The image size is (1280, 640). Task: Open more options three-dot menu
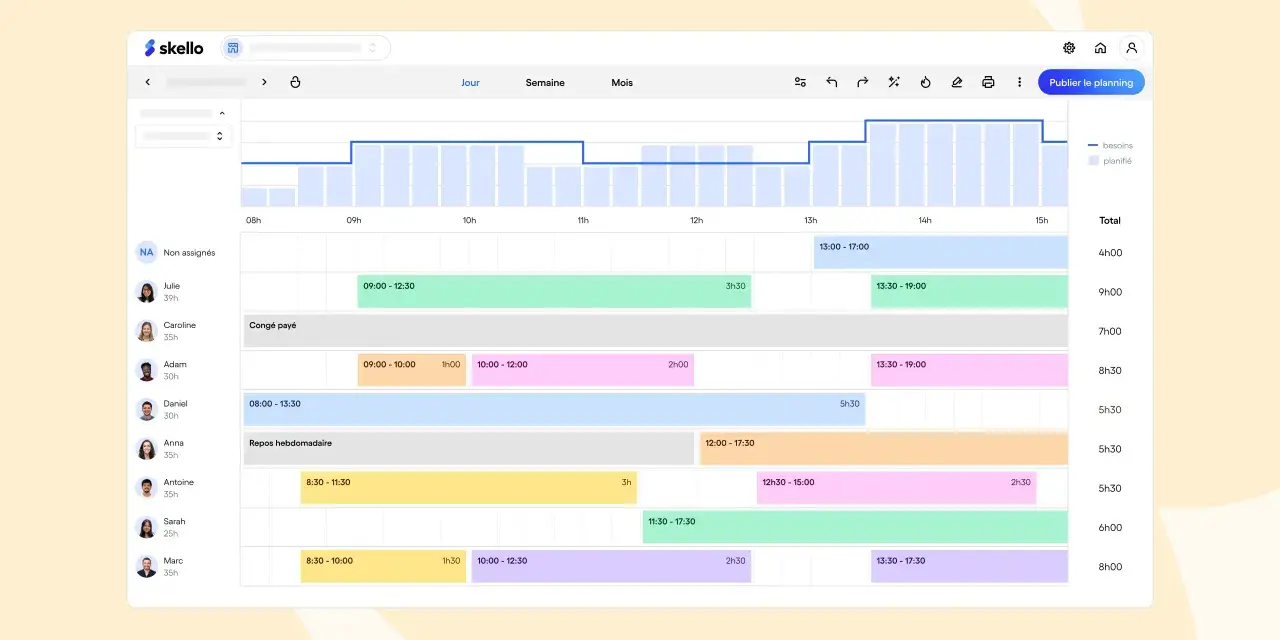(x=1019, y=82)
